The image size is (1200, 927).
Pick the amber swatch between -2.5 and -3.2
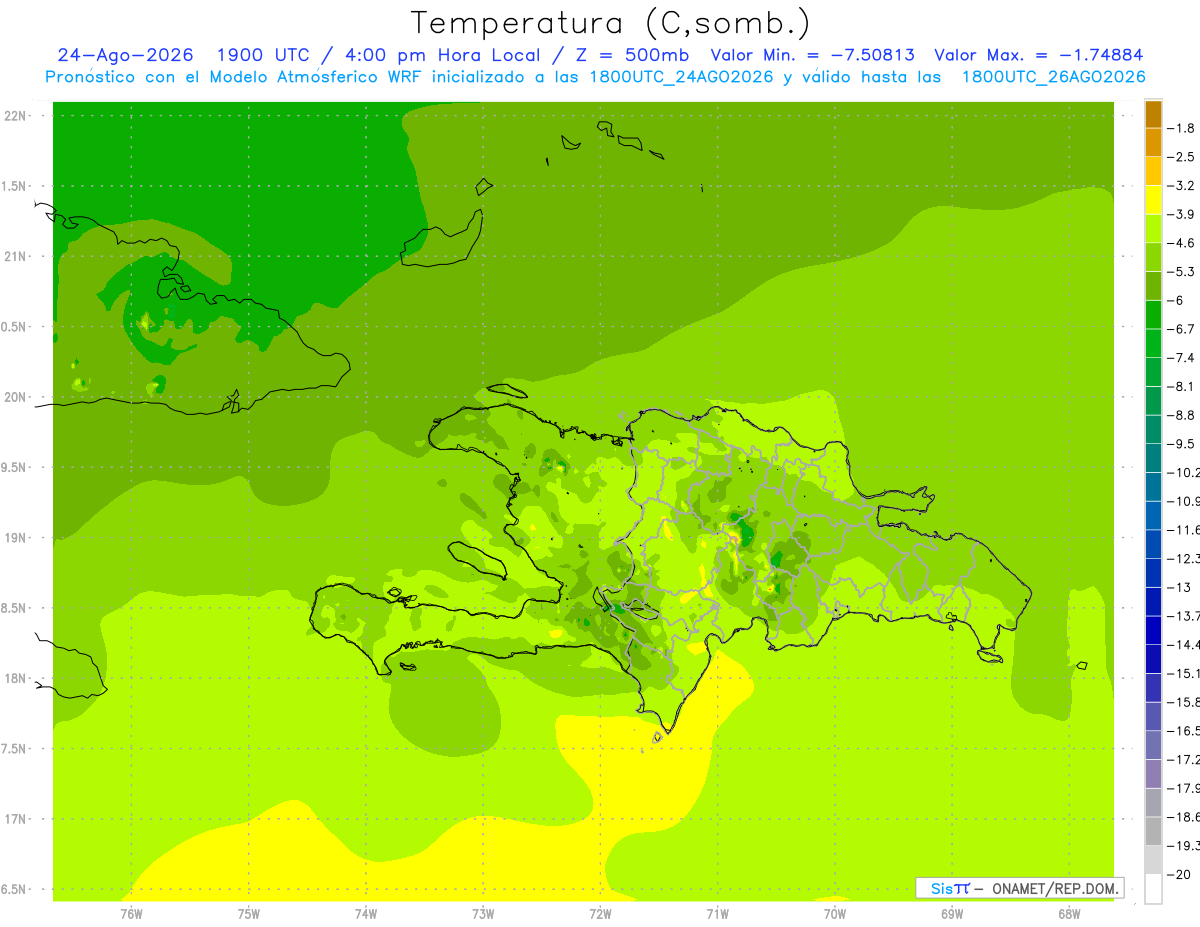(x=1153, y=171)
